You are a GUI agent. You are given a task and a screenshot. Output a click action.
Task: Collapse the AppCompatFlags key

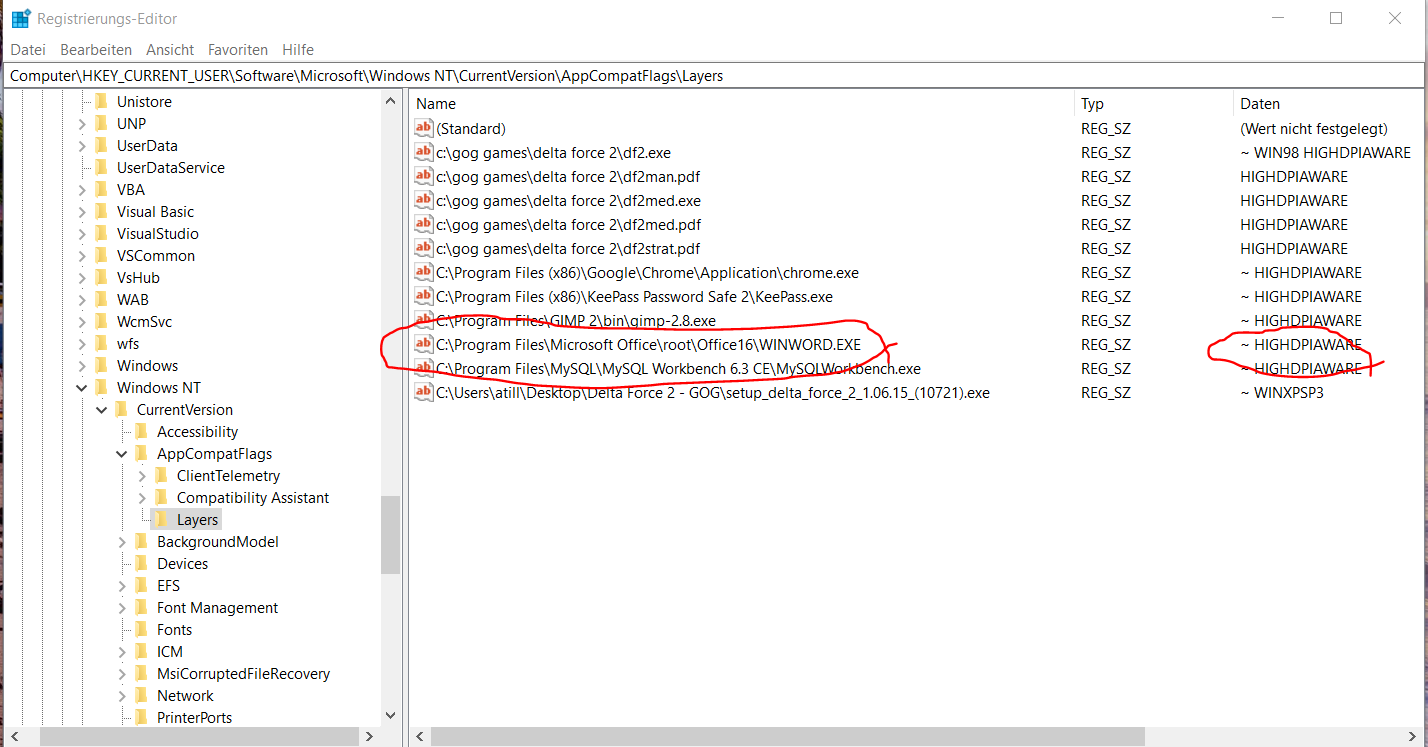point(123,454)
